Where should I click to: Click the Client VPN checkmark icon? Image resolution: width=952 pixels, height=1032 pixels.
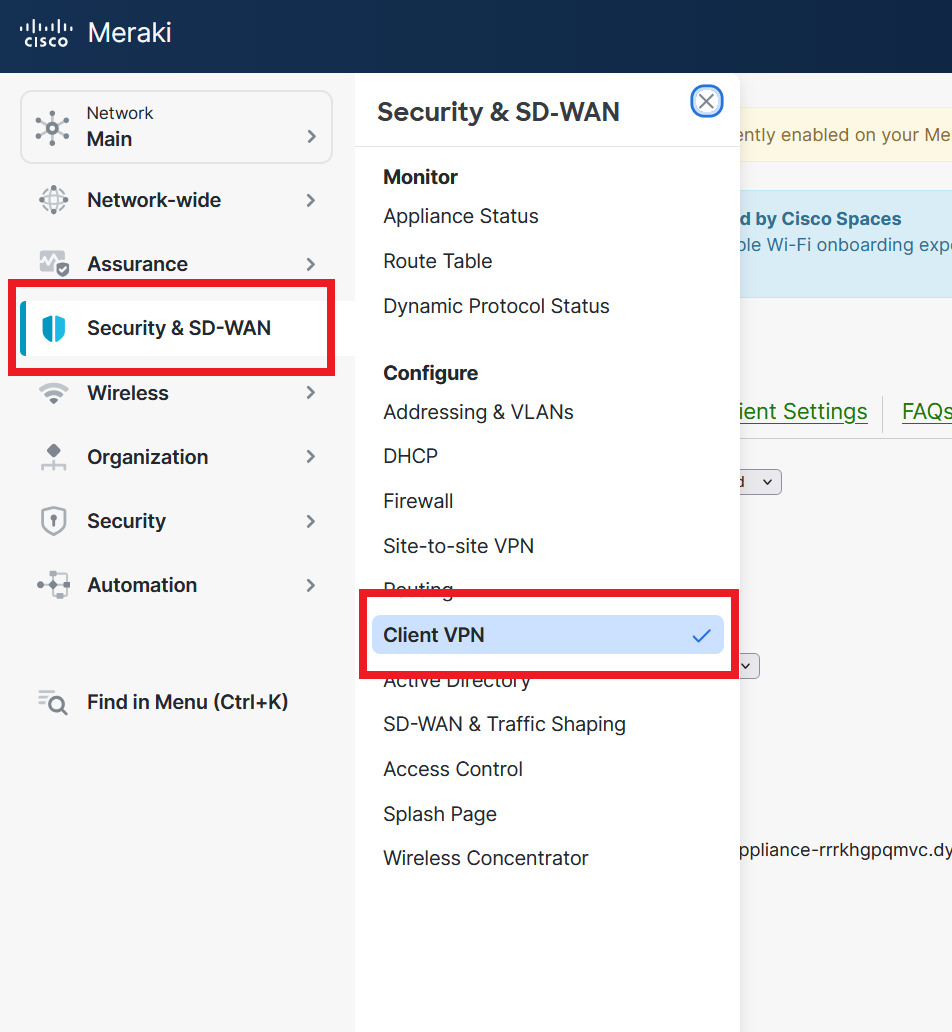pos(702,635)
